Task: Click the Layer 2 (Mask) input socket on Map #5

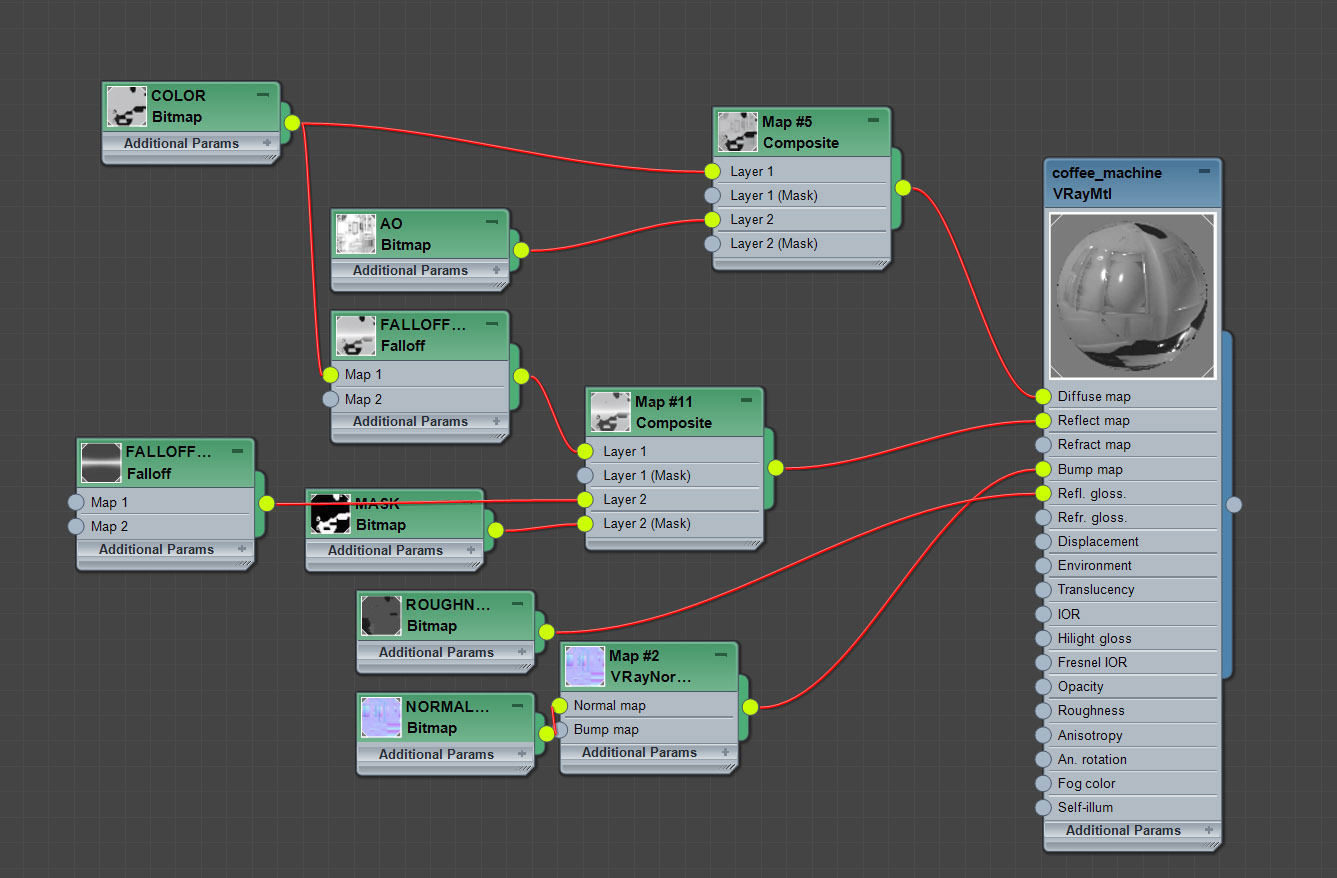Action: 712,243
